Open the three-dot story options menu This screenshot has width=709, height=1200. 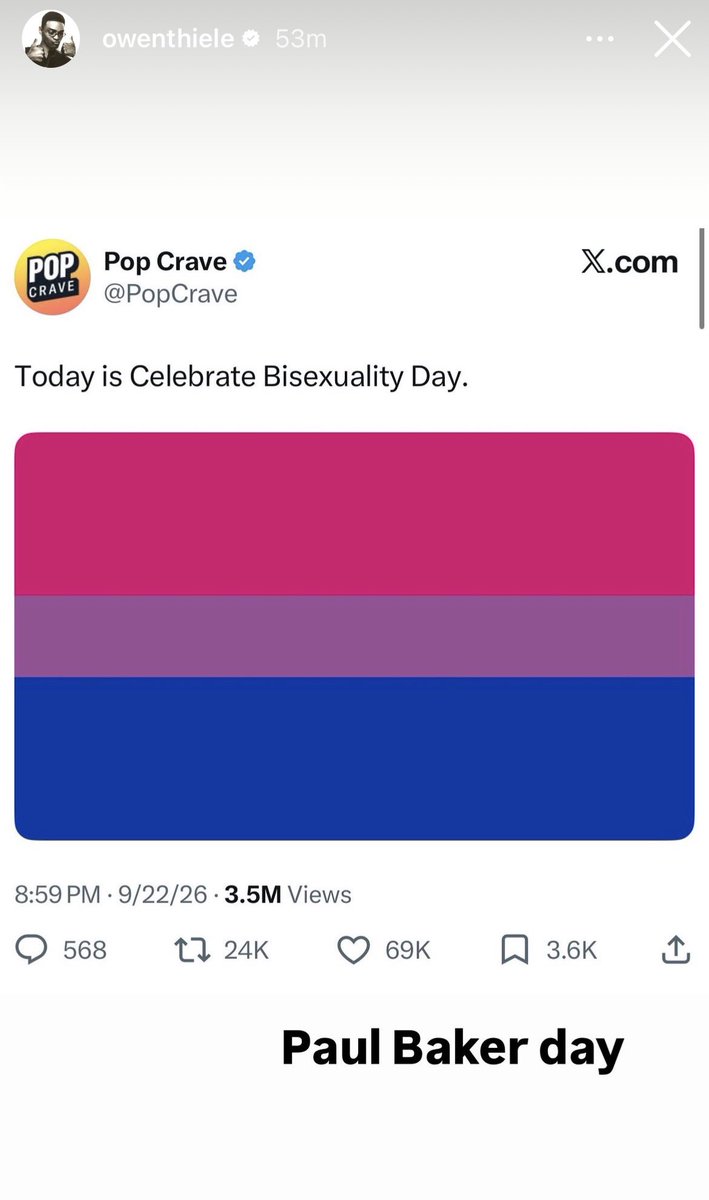coord(599,39)
